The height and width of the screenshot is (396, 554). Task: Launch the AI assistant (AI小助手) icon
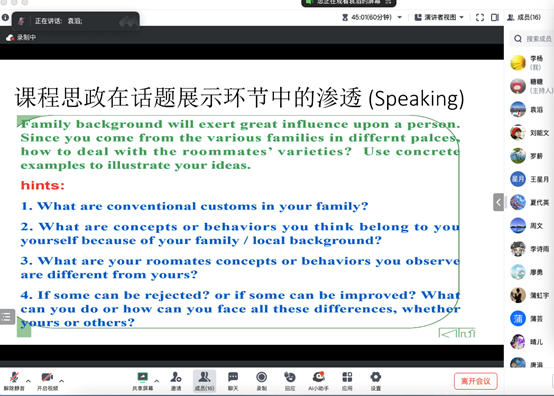(x=318, y=381)
